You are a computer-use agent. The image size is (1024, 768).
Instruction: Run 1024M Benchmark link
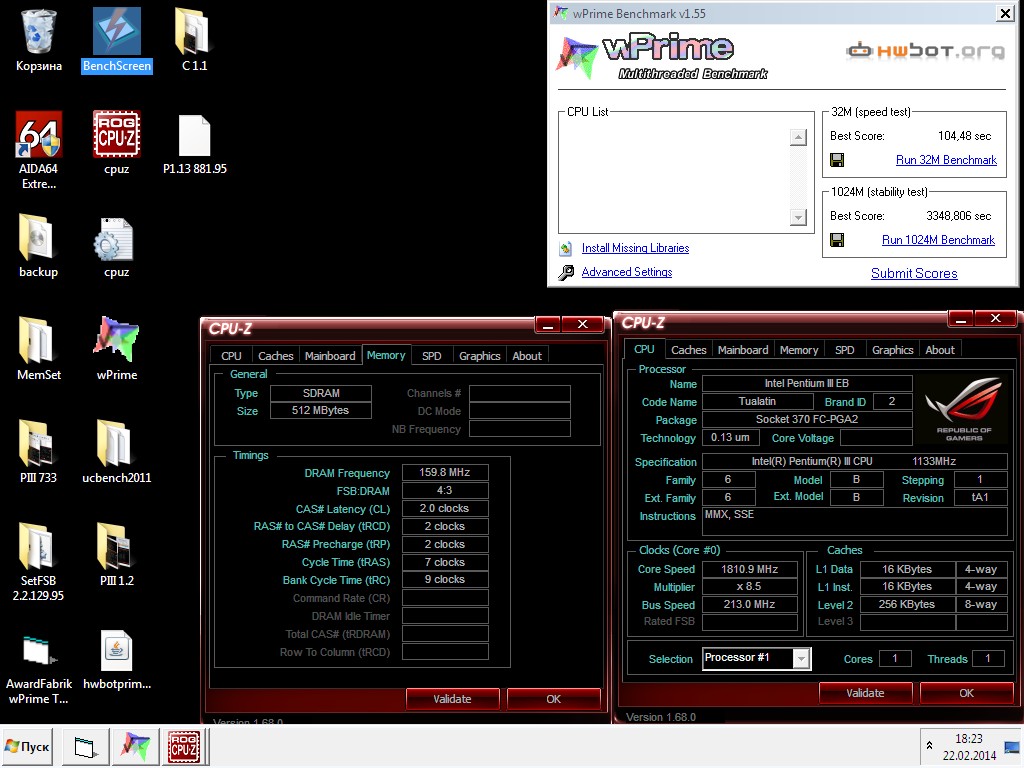pos(938,240)
